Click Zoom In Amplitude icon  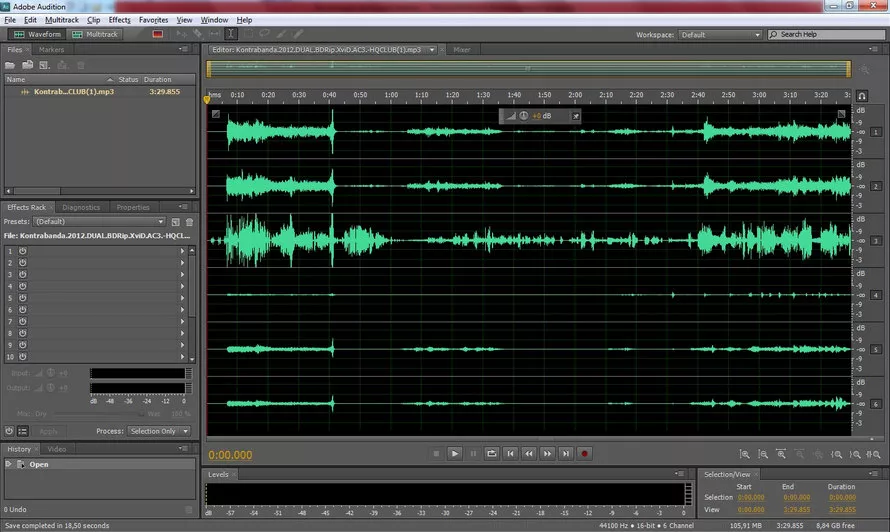point(744,454)
